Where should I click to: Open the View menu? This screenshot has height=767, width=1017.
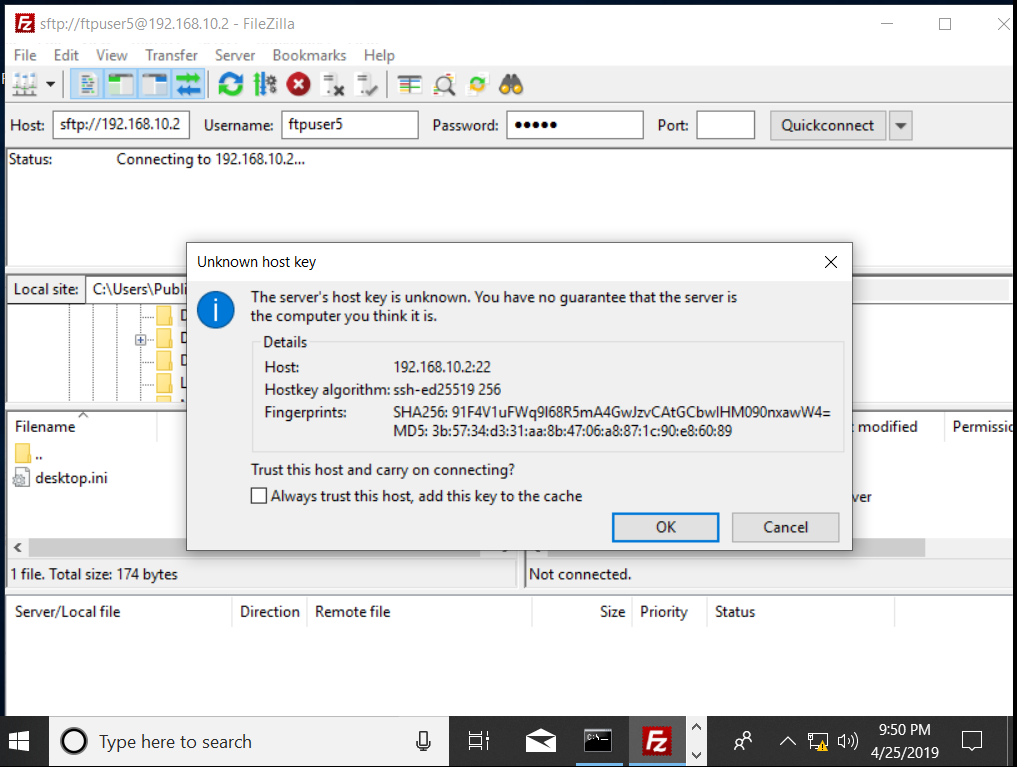coord(112,55)
